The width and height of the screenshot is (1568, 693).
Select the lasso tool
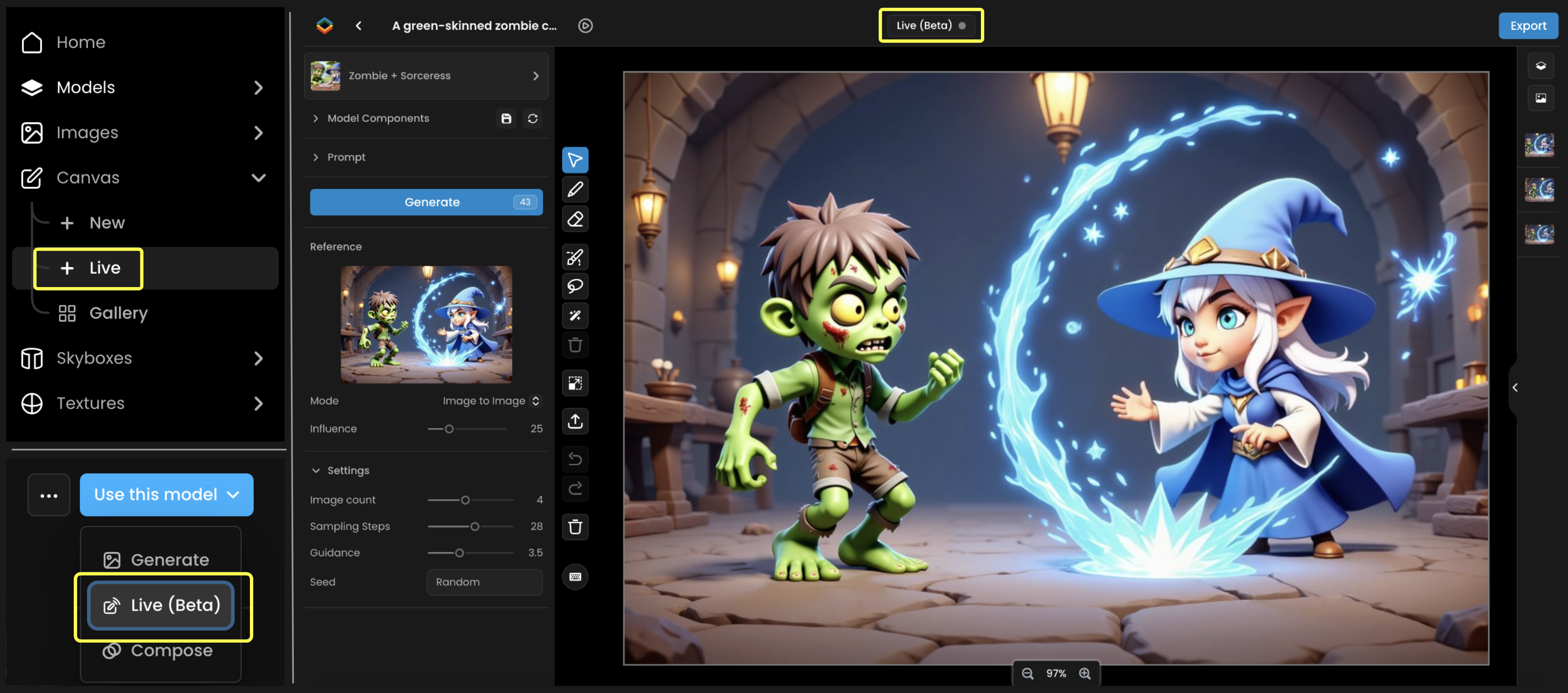point(575,286)
